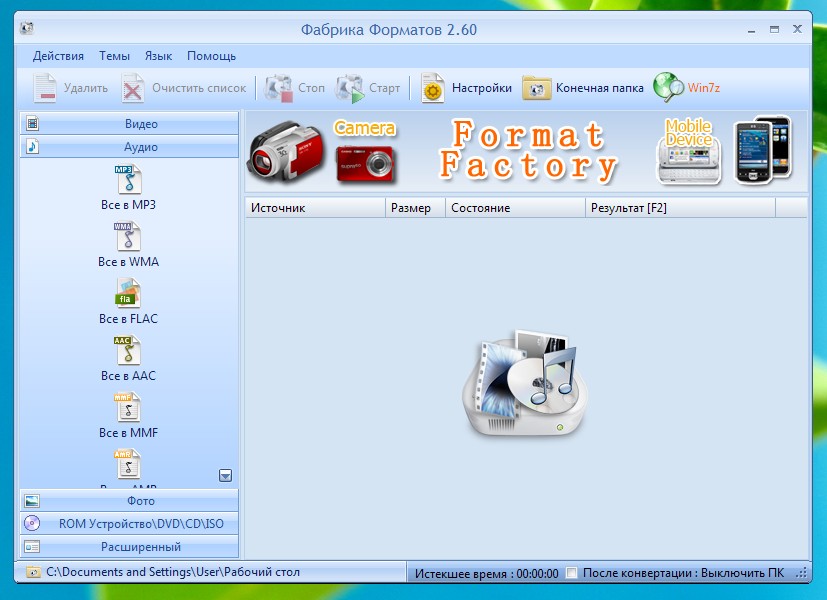
Task: Expand ROM Устройство\DVD\CD\ISO section
Action: click(x=130, y=523)
